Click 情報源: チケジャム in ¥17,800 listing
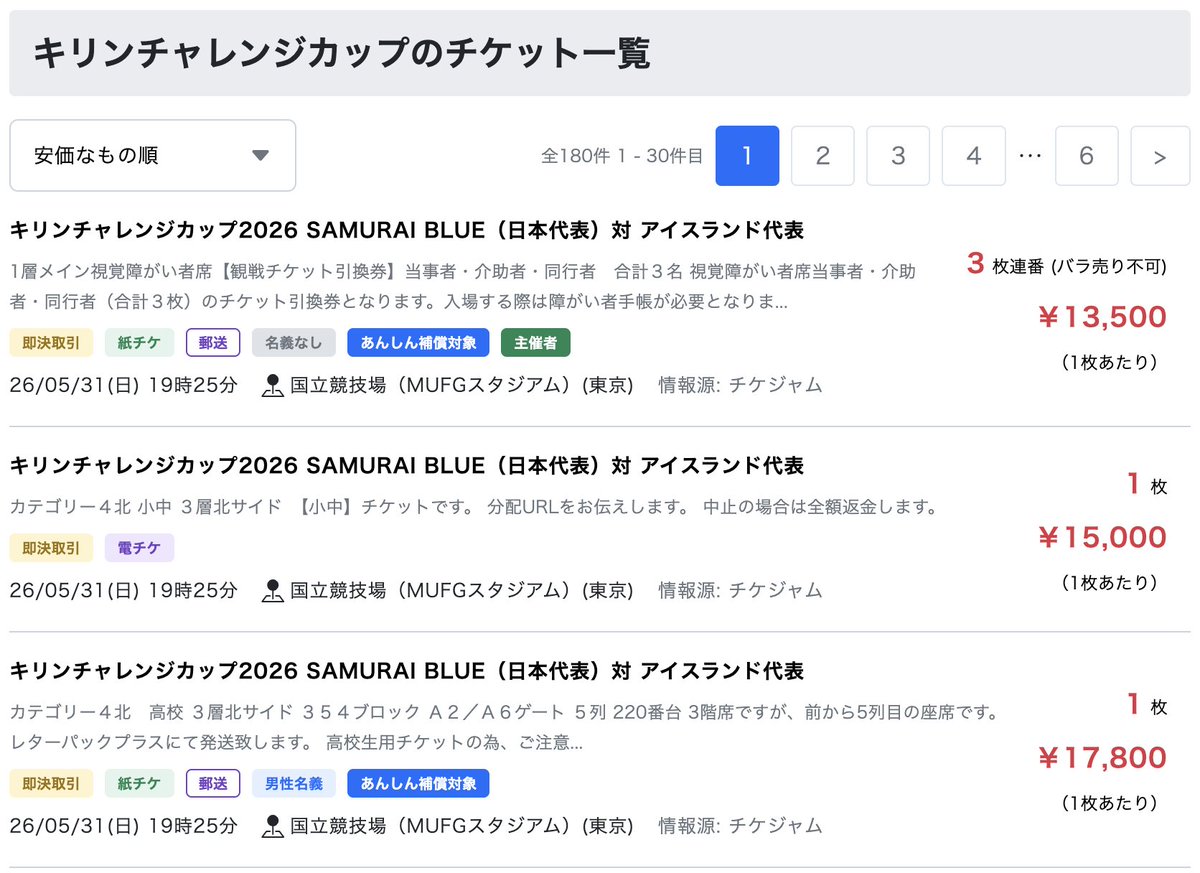Image resolution: width=1200 pixels, height=873 pixels. [x=740, y=826]
